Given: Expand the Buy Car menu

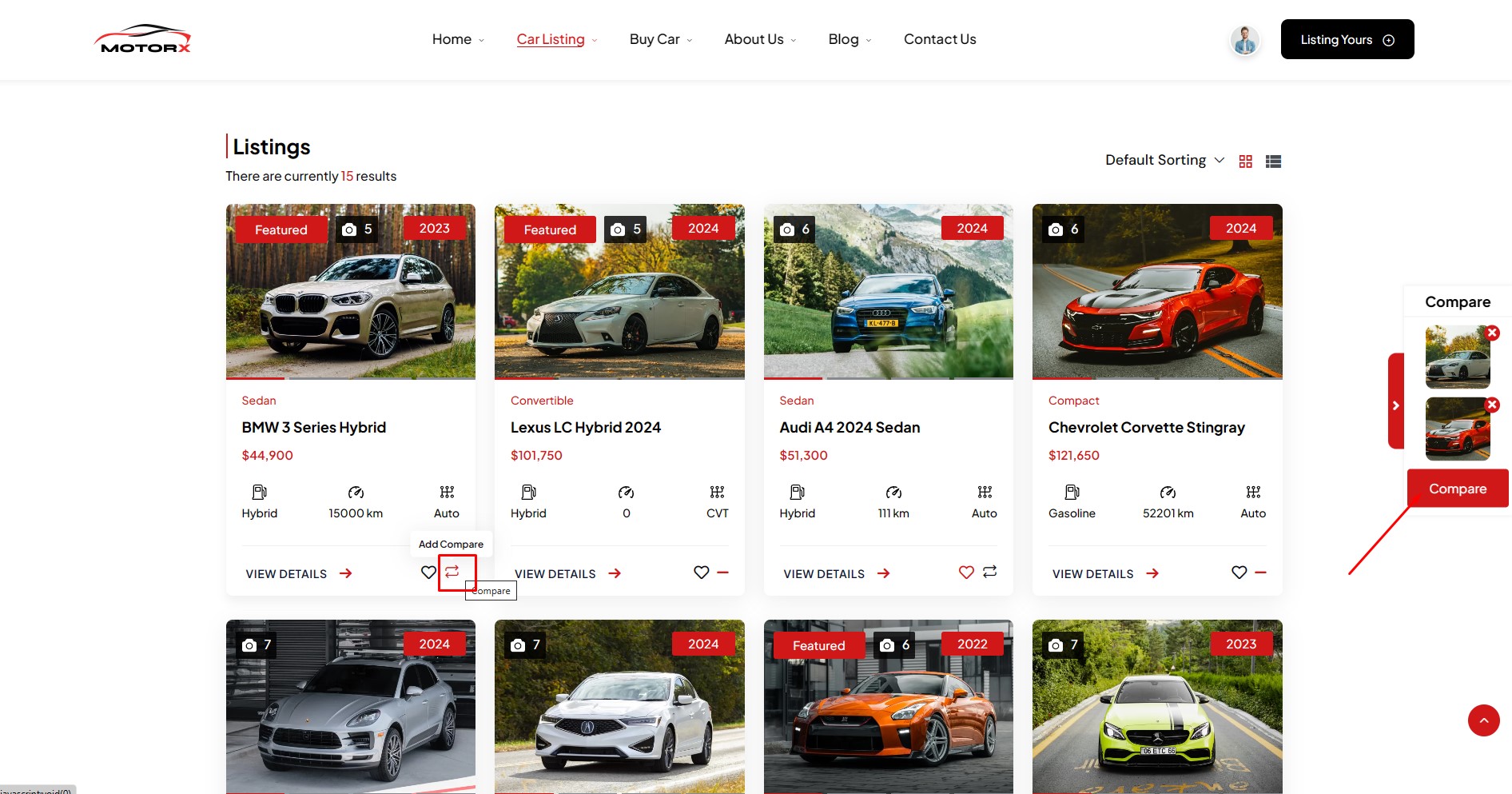Looking at the screenshot, I should coord(661,39).
